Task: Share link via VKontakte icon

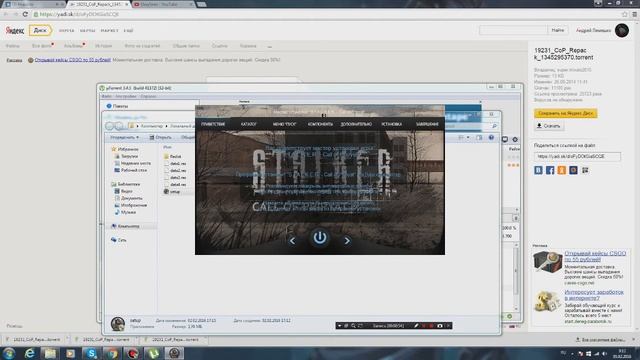Action: tap(538, 170)
